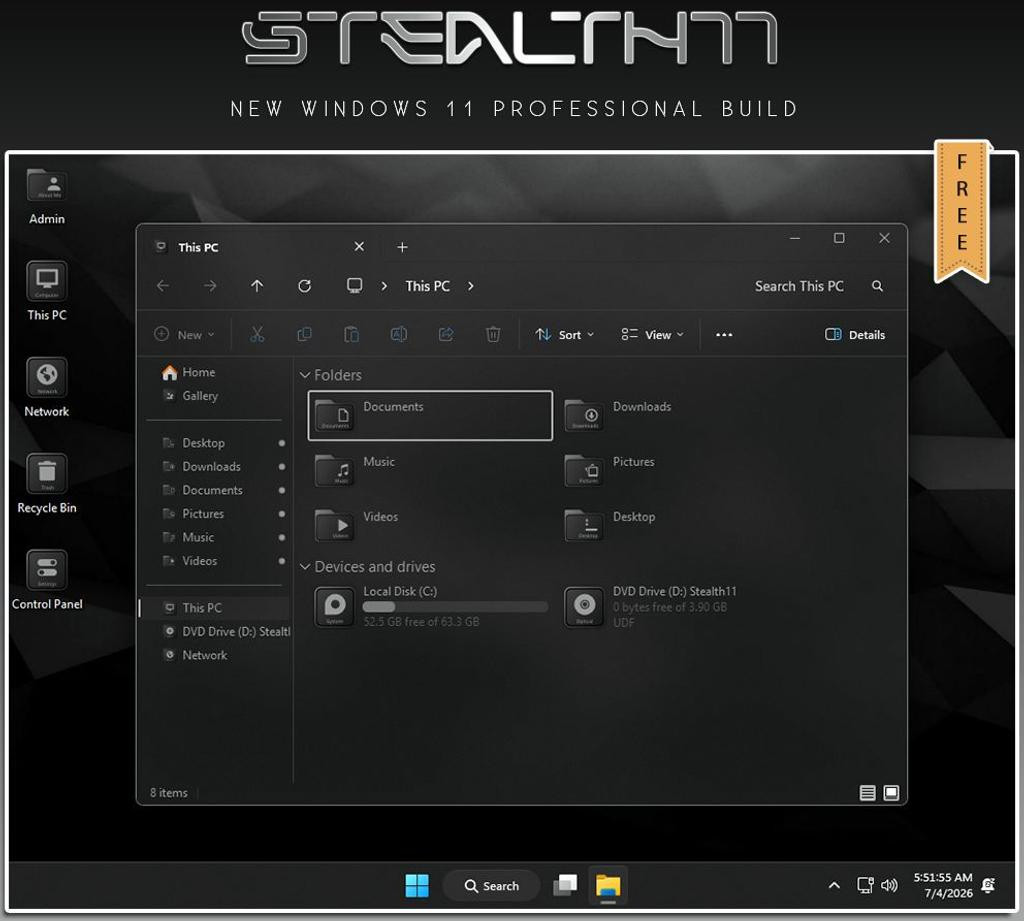Select Local Disk (C:) drive
The width and height of the screenshot is (1024, 921).
[x=430, y=607]
